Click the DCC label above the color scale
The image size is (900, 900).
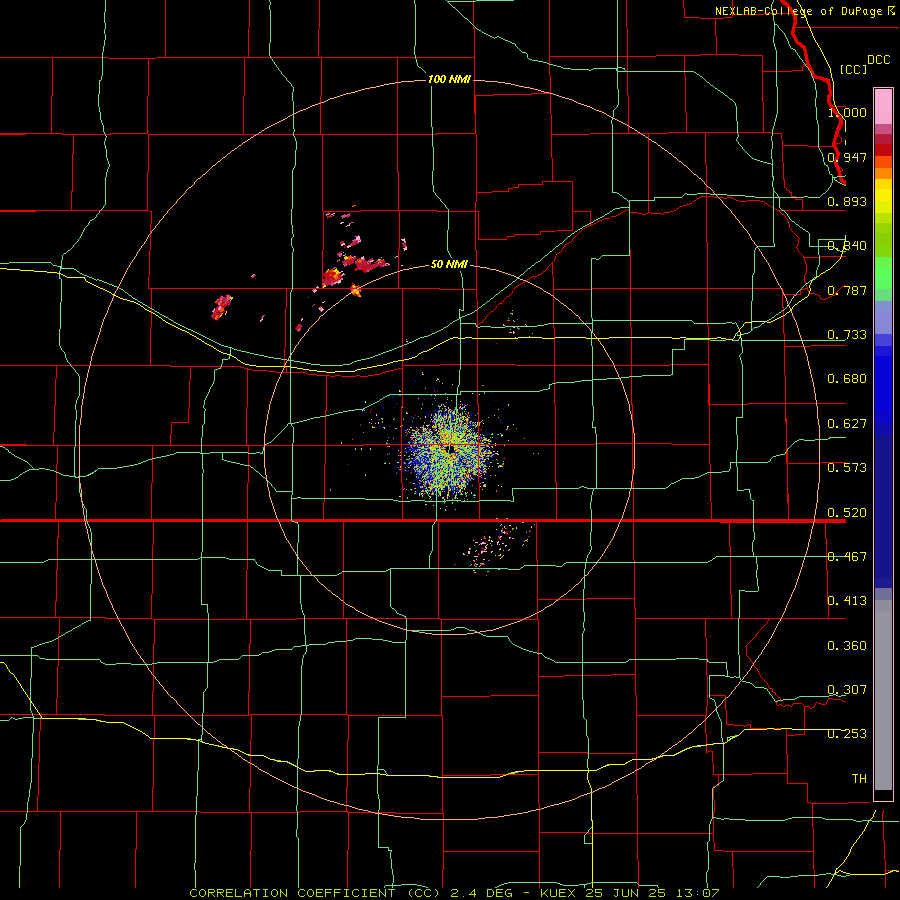[878, 60]
